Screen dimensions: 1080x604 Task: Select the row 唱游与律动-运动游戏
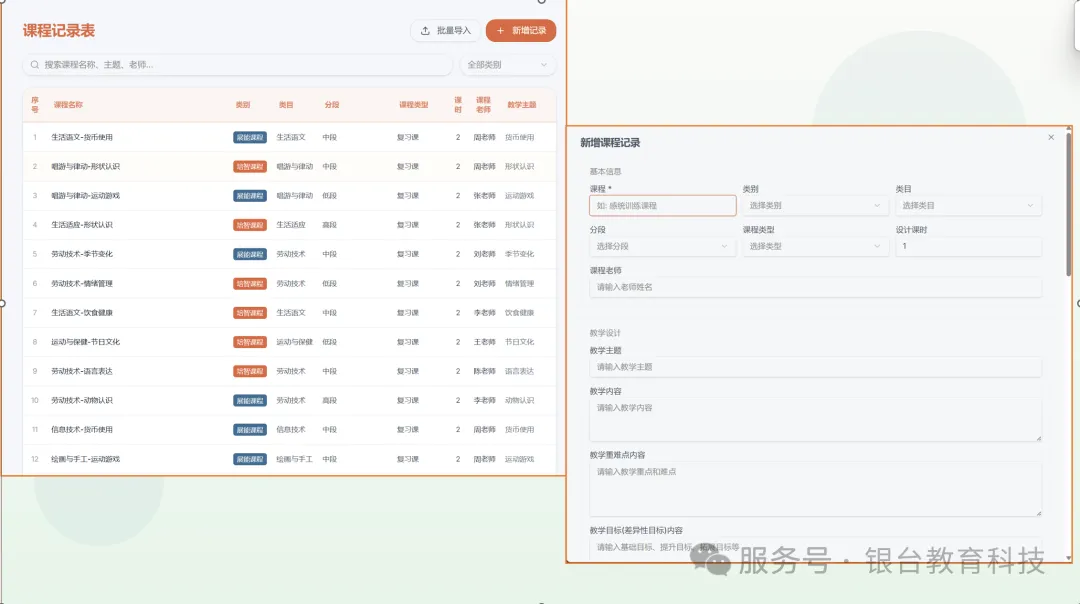pos(289,196)
